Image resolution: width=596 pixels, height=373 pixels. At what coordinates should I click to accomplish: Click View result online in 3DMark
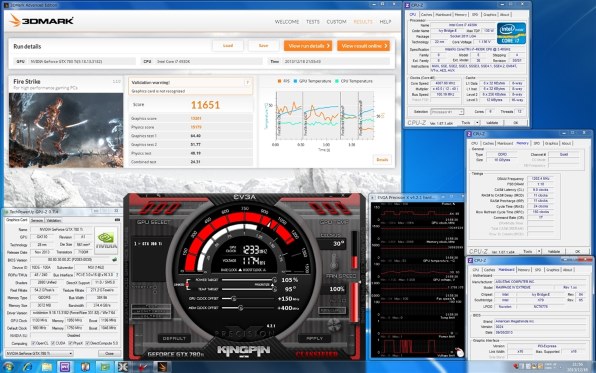(363, 46)
